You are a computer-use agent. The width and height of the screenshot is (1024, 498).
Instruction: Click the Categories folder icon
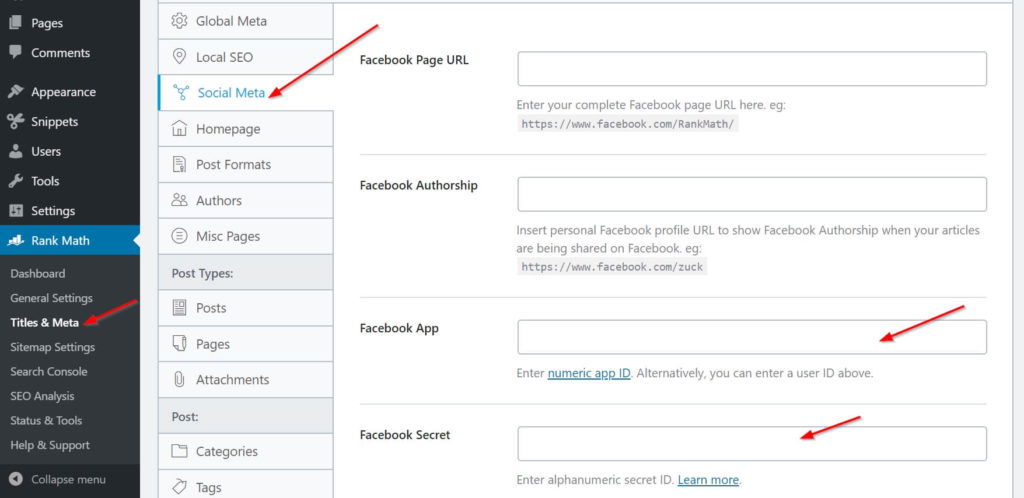coord(179,452)
